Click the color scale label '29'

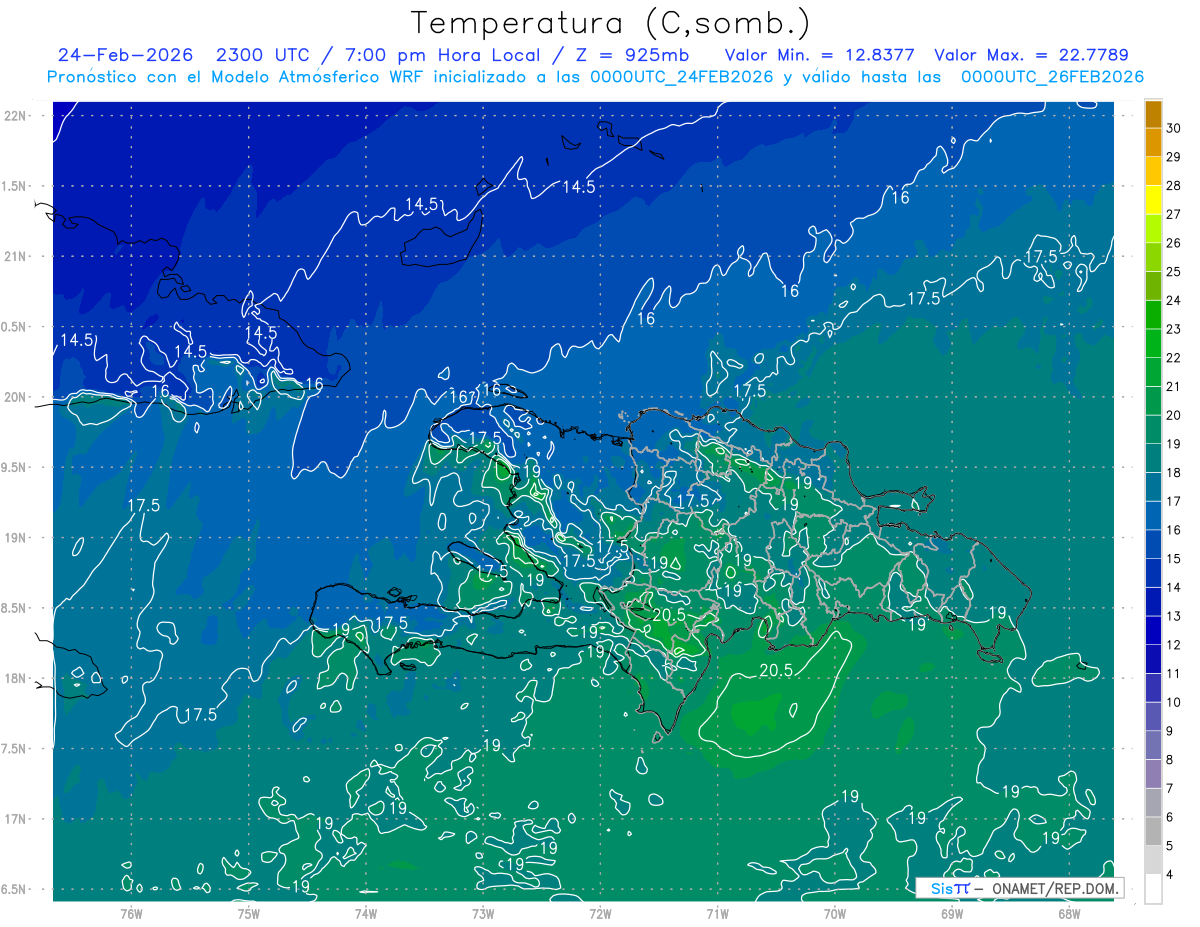(1174, 157)
